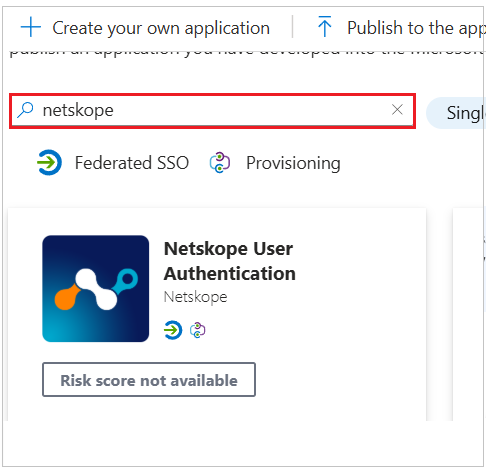Screen dimensions: 486x467
Task: Clear the netskope search text with X
Action: point(397,109)
